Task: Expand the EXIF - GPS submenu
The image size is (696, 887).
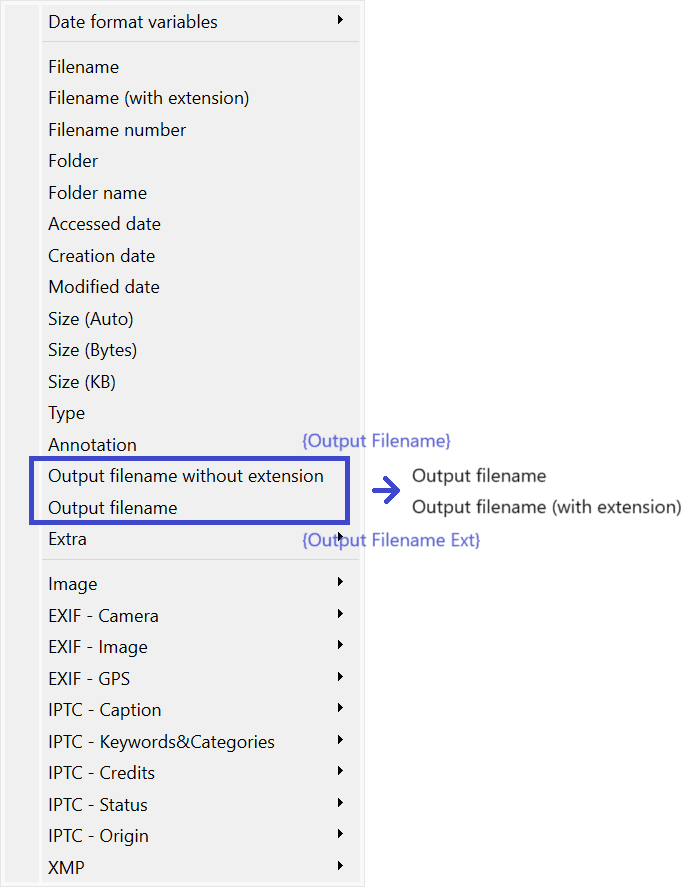Action: [x=89, y=679]
